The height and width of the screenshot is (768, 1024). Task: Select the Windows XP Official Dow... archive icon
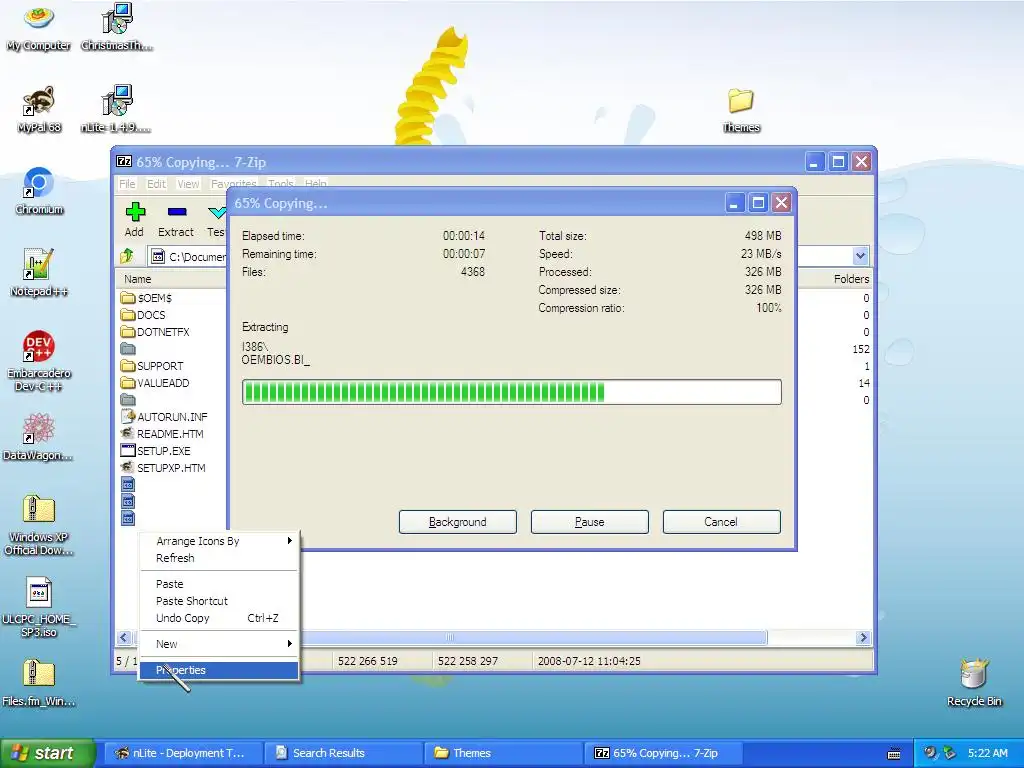39,526
